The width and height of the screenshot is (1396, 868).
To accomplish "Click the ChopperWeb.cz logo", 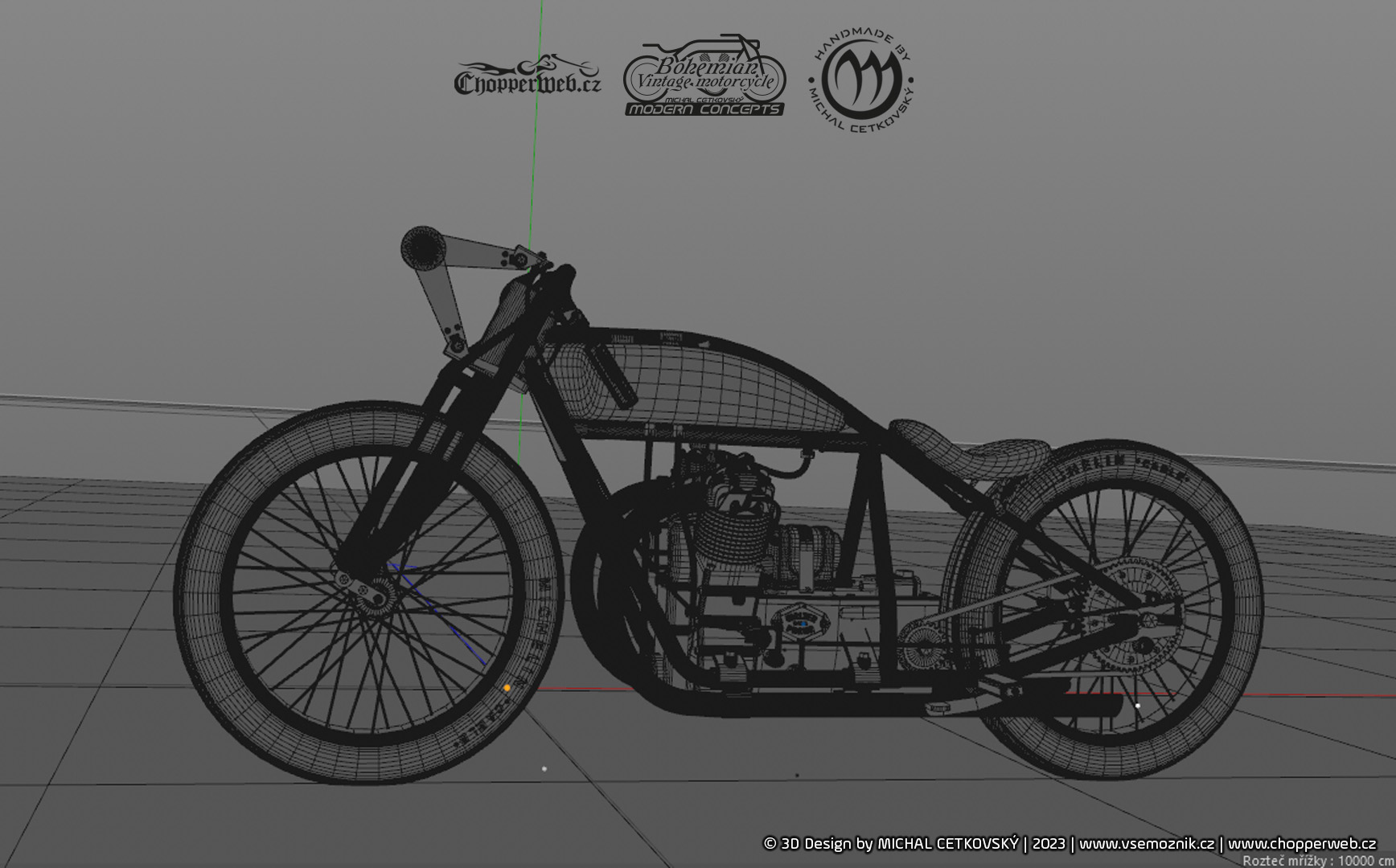I will [527, 78].
